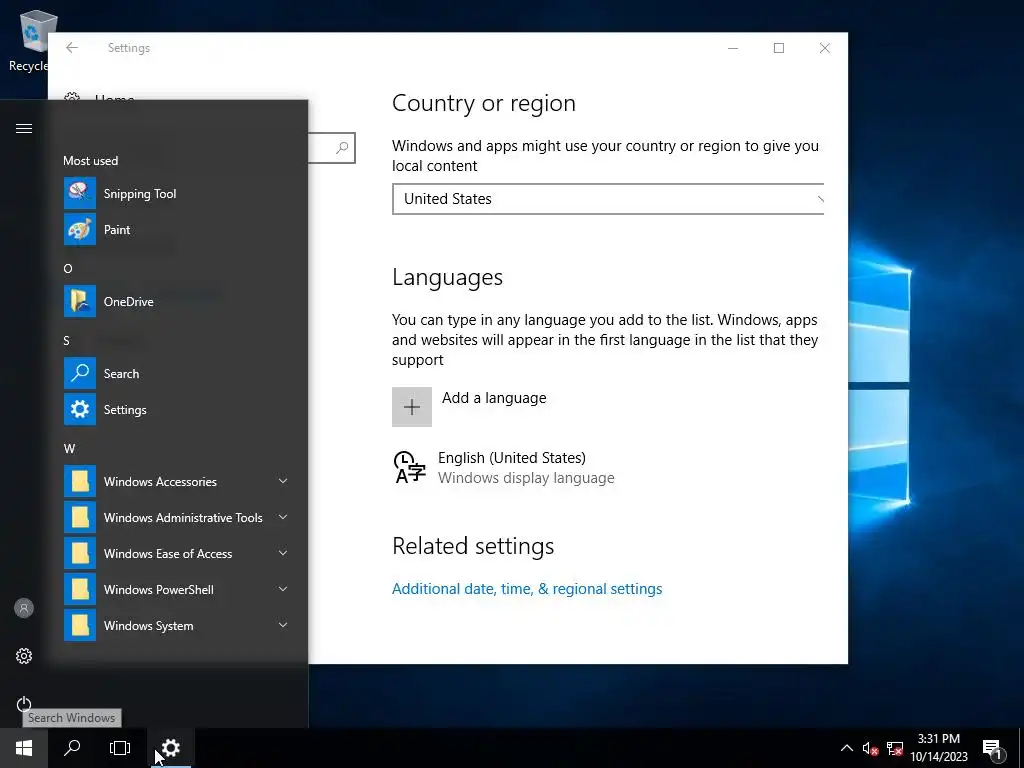
Task: Open the Power options button
Action: 24,704
